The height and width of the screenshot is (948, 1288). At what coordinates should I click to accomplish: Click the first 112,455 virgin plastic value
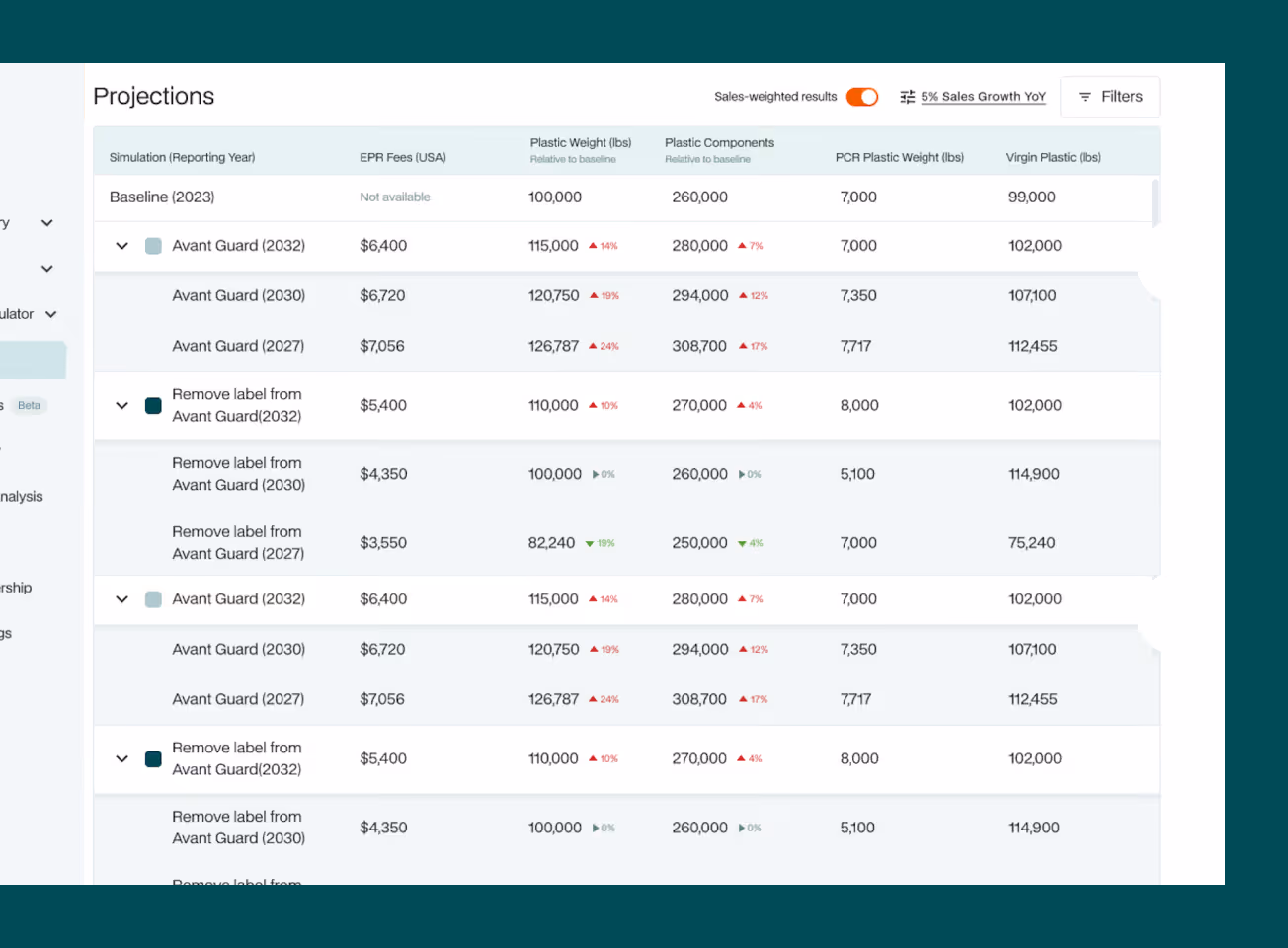(1033, 346)
